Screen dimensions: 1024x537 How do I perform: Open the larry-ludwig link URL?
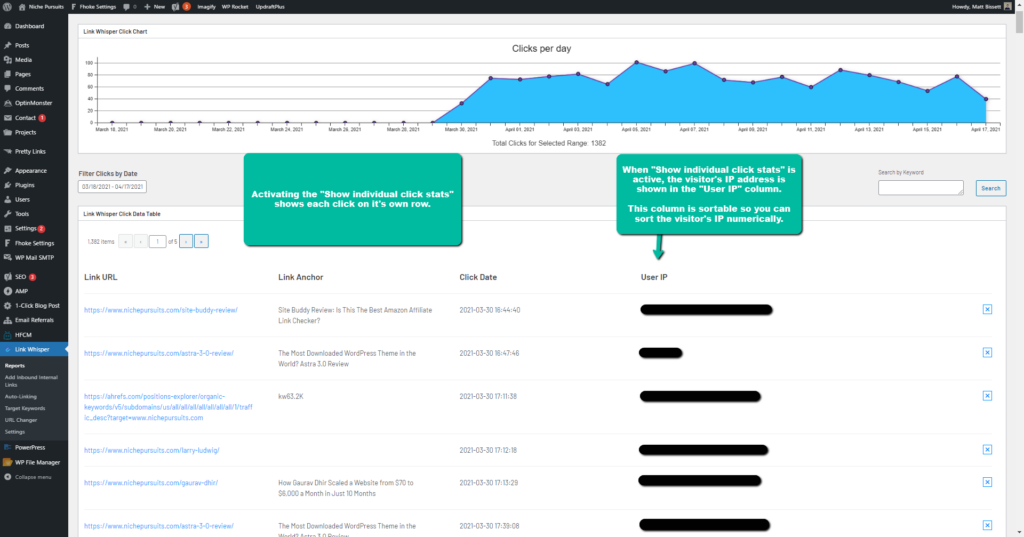pyautogui.click(x=152, y=450)
